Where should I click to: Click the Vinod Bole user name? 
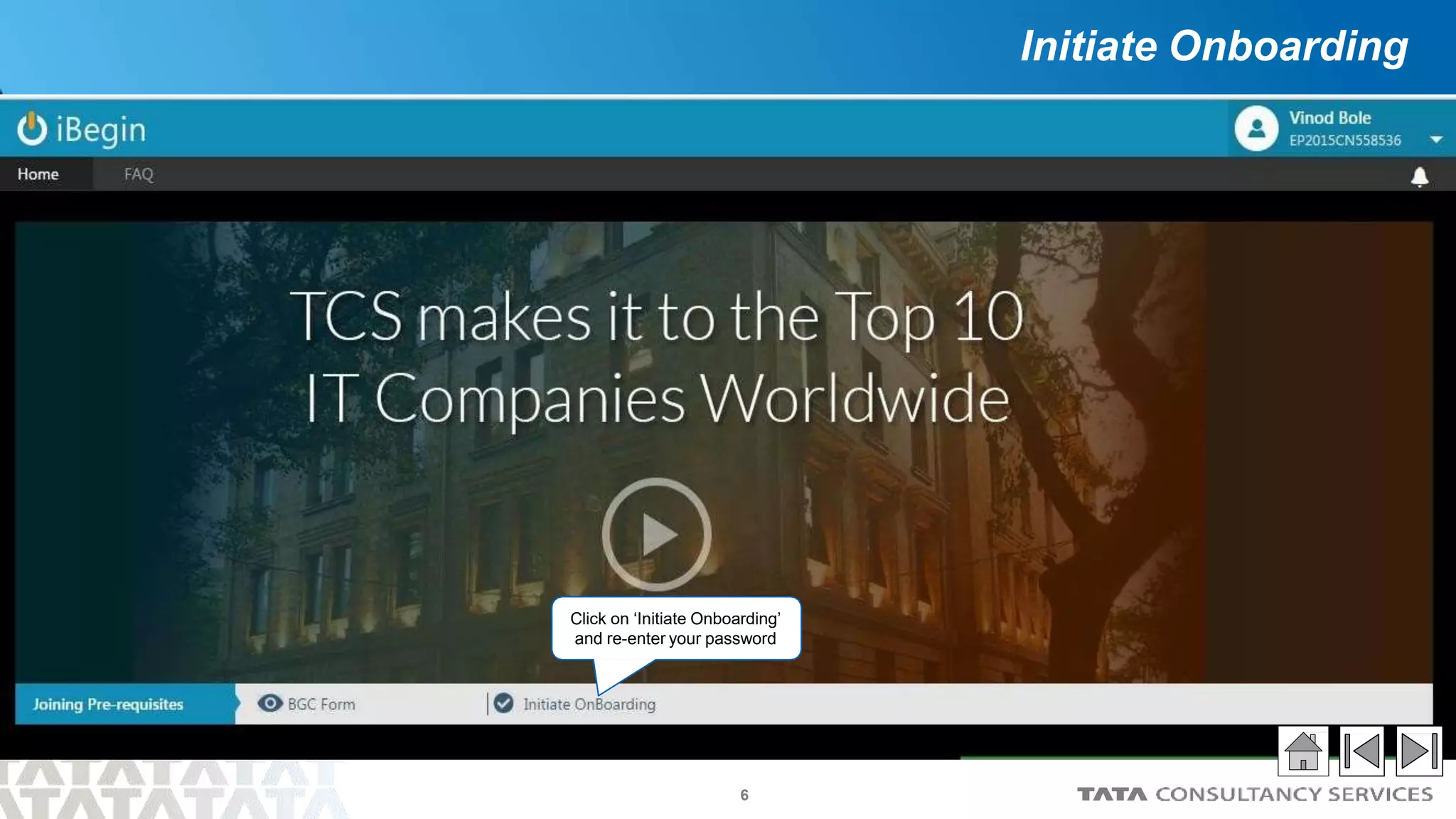coord(1329,118)
